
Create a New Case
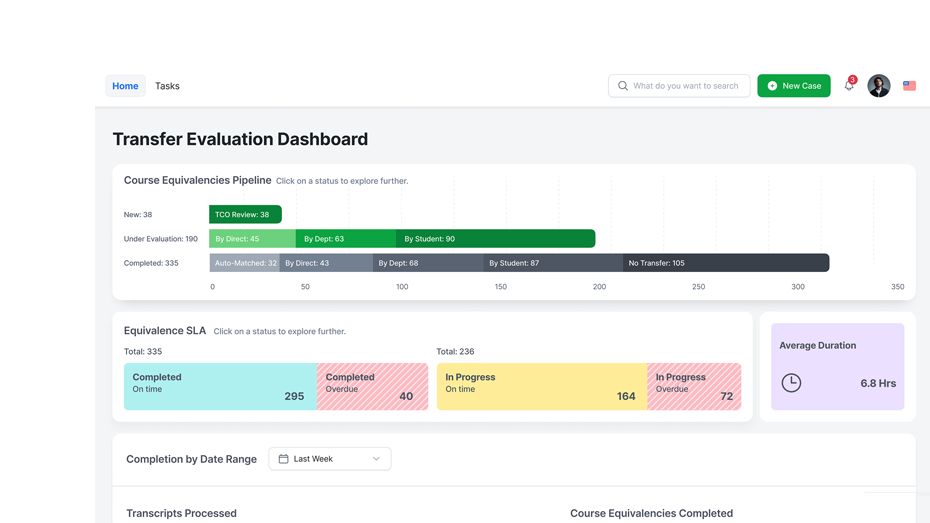794,86
